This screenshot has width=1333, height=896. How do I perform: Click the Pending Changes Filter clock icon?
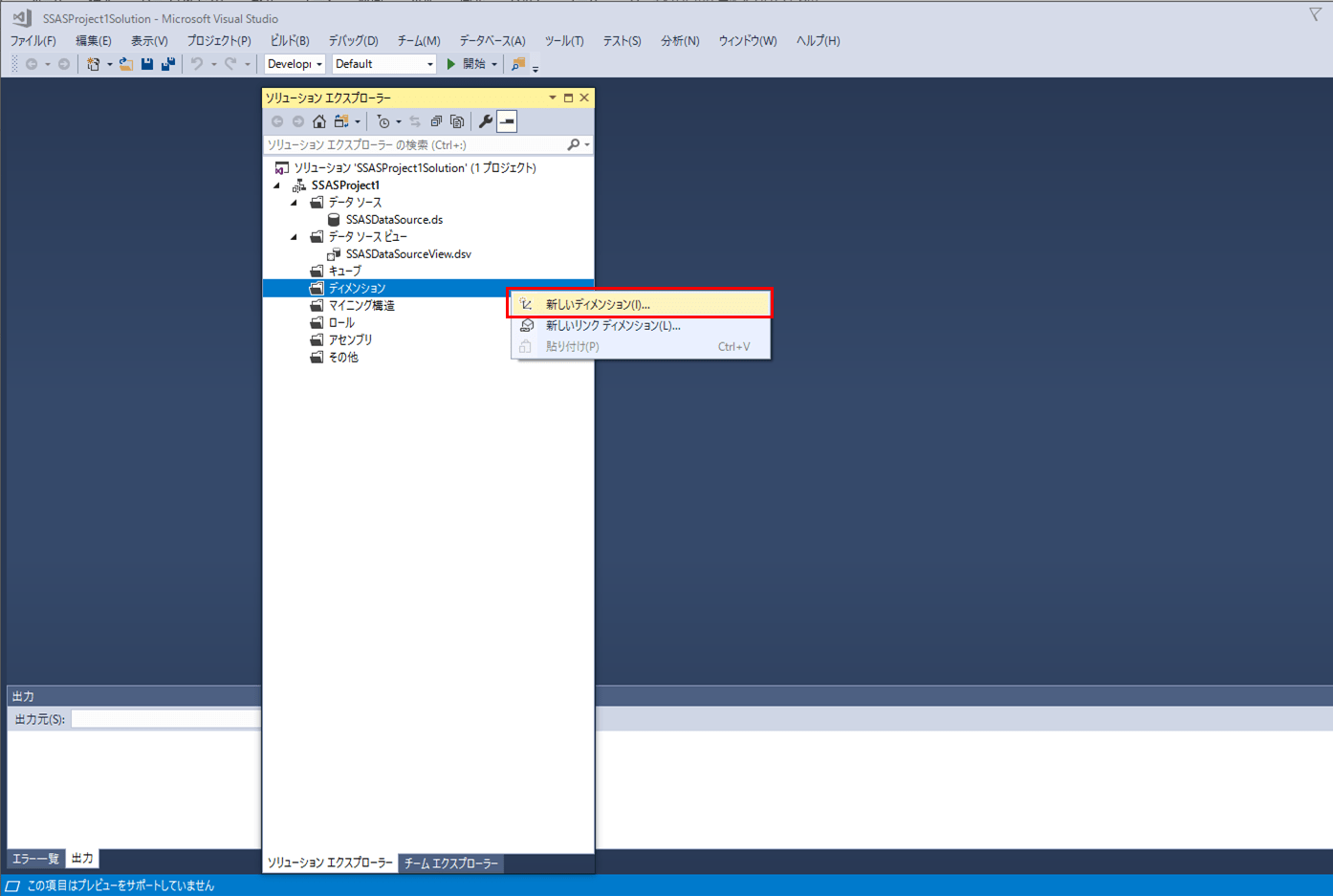pos(383,121)
